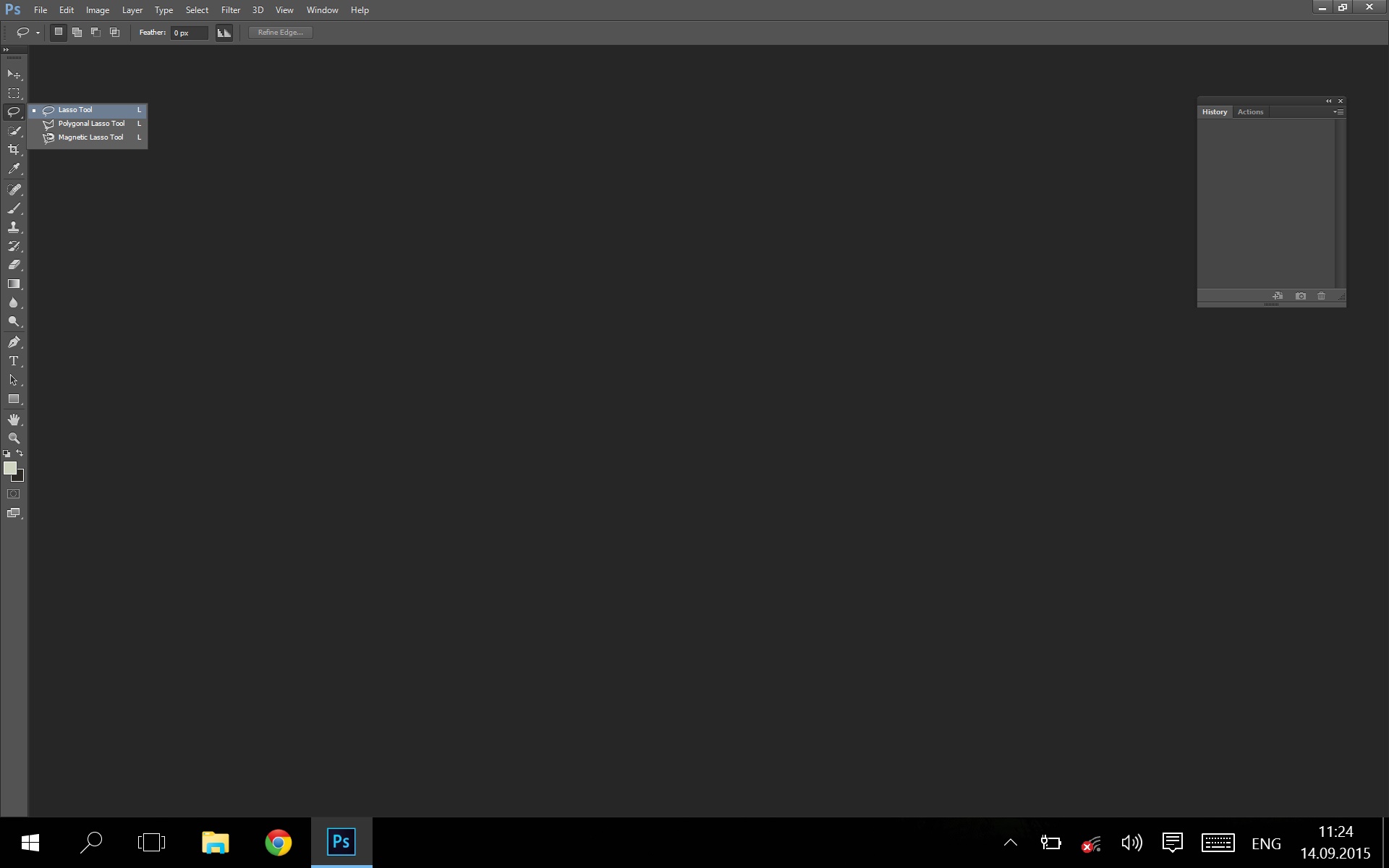Choose the Gradient tool

click(14, 284)
